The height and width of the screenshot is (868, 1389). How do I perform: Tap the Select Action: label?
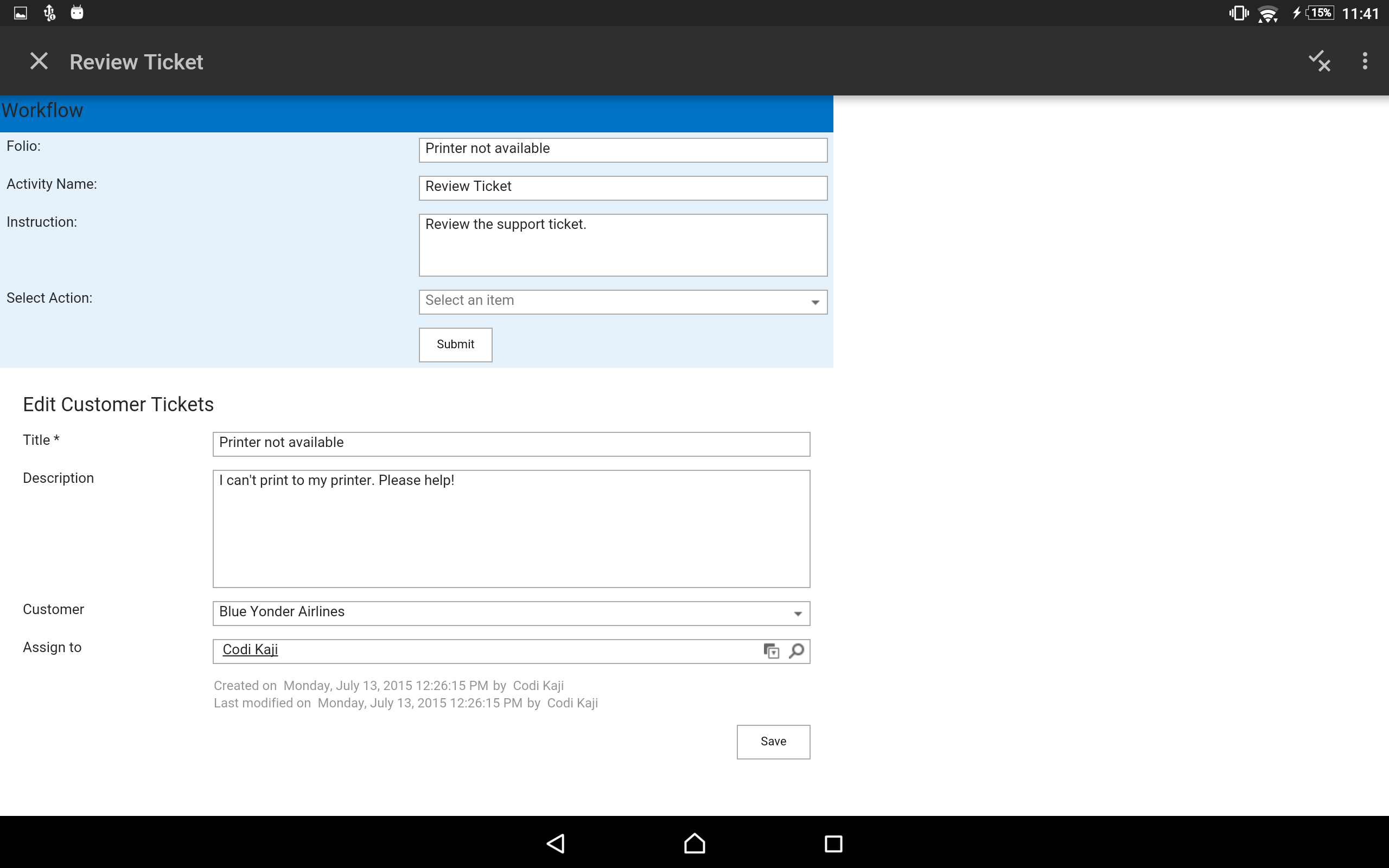tap(49, 298)
